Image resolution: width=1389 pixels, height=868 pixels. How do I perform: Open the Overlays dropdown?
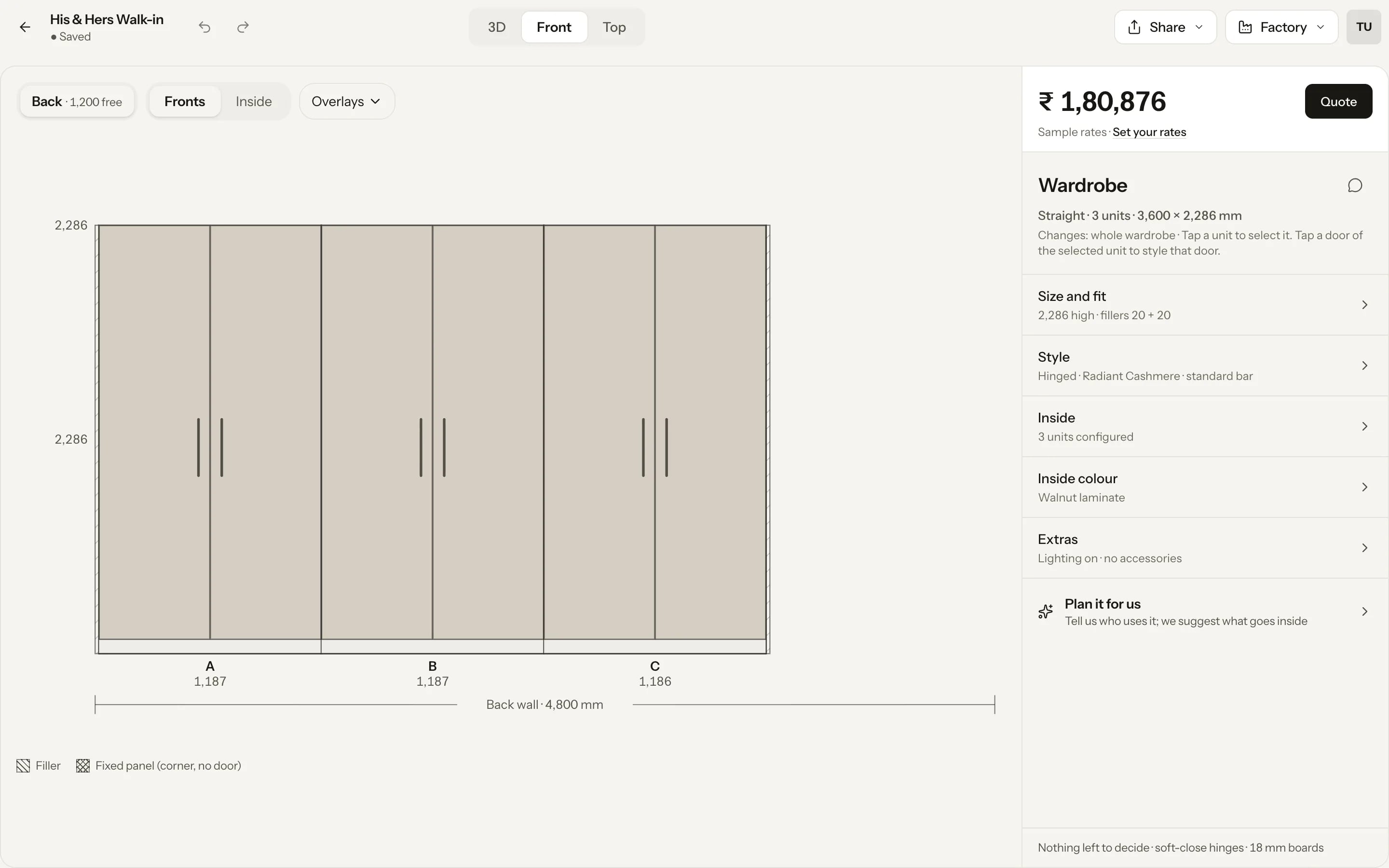[x=347, y=102]
